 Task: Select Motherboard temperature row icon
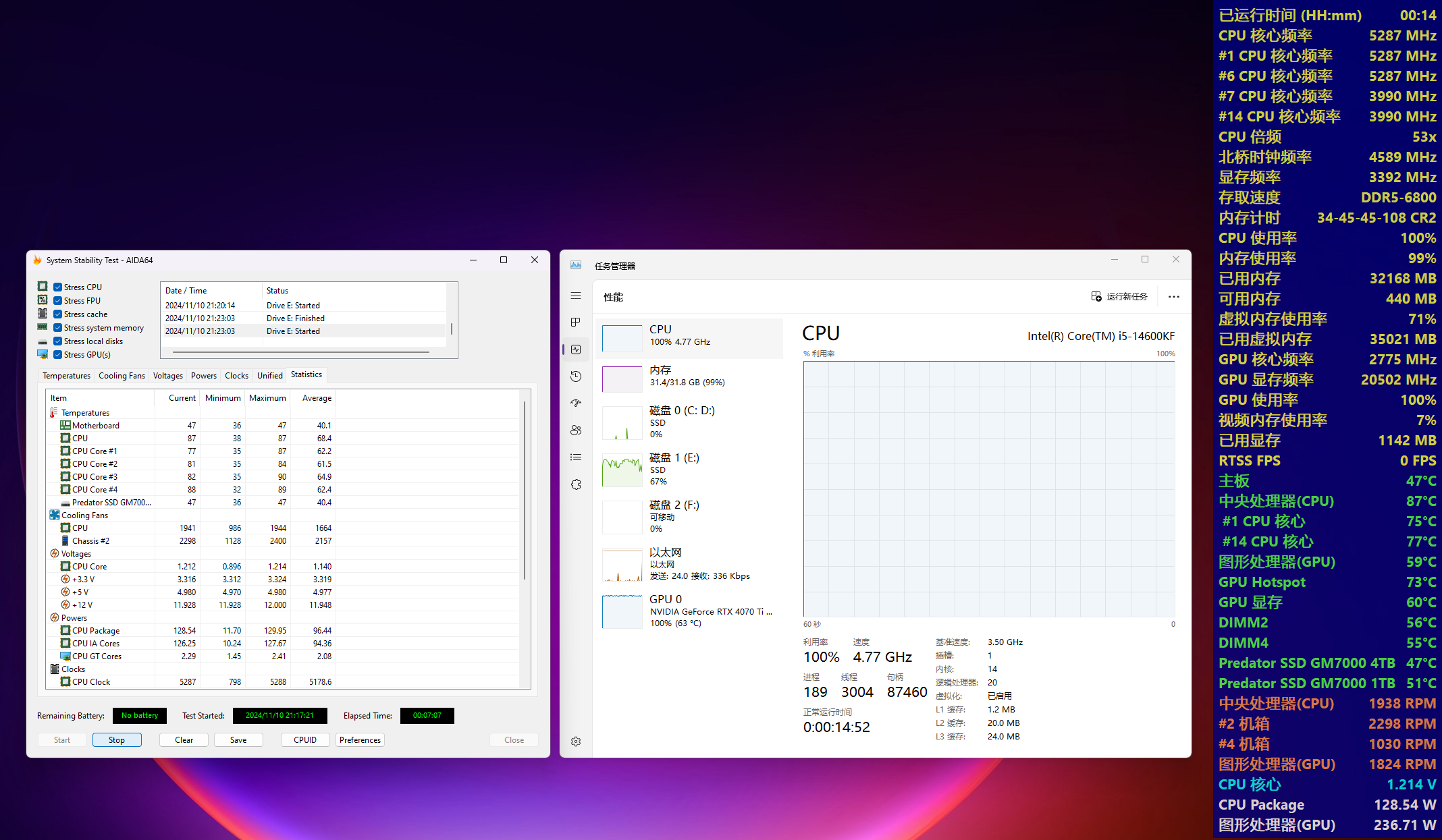[x=65, y=426]
